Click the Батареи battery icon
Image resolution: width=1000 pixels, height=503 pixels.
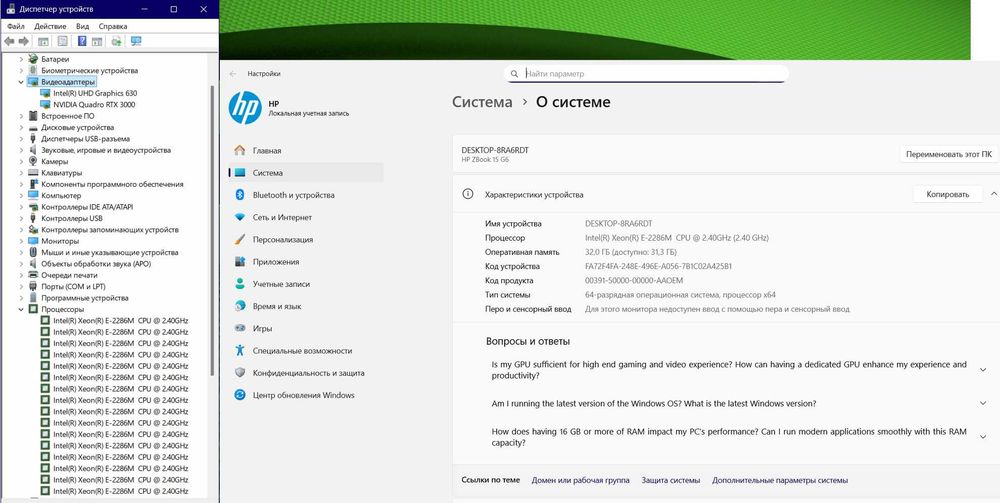(x=33, y=59)
